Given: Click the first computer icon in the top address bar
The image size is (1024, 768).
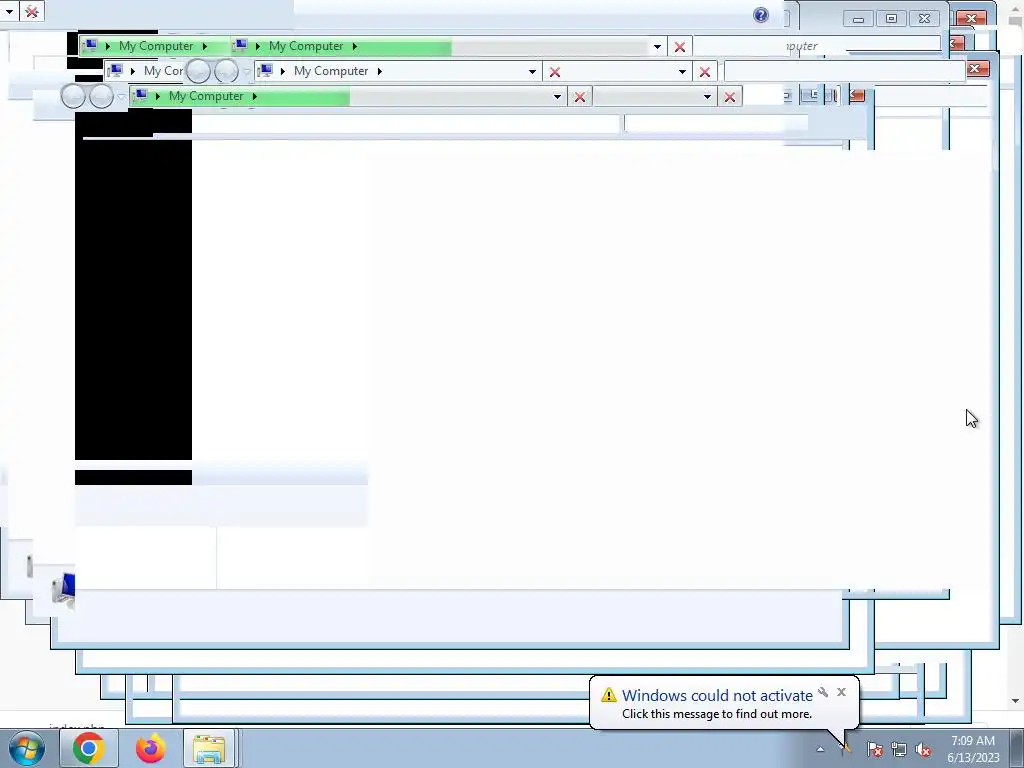Looking at the screenshot, I should pos(90,45).
